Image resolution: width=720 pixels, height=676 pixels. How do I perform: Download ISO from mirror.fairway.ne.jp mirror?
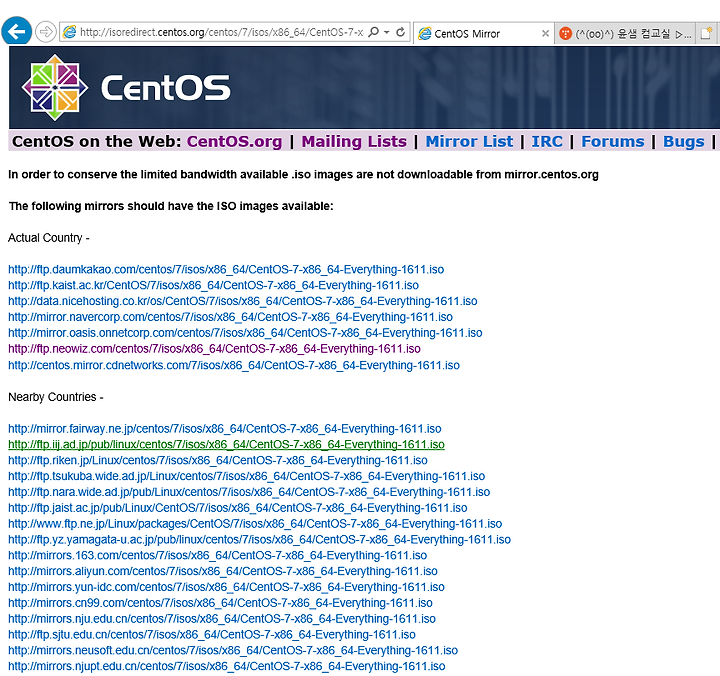(x=225, y=428)
